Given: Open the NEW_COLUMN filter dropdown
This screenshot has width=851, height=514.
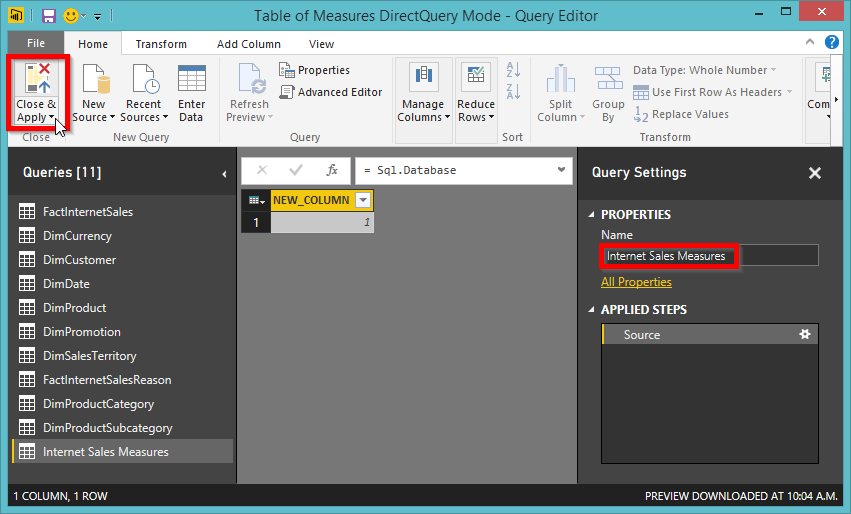Looking at the screenshot, I should pos(363,200).
